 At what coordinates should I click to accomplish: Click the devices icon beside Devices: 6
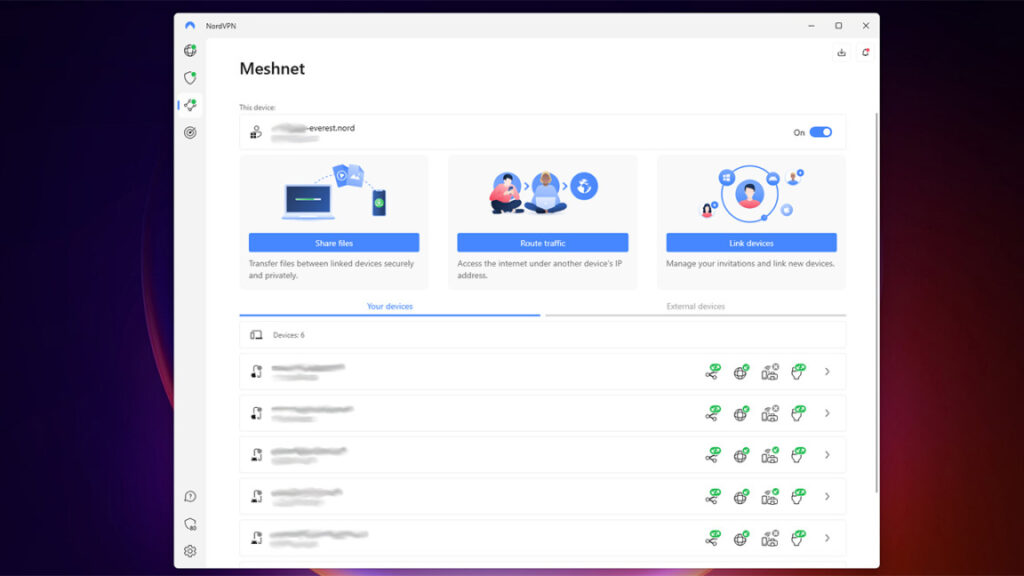pos(256,335)
